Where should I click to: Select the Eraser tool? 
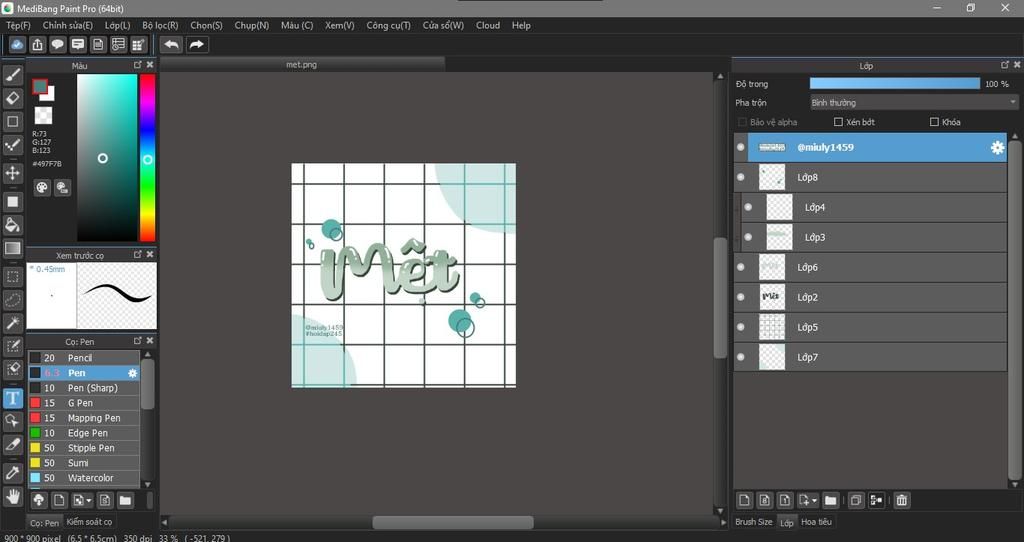(12, 98)
